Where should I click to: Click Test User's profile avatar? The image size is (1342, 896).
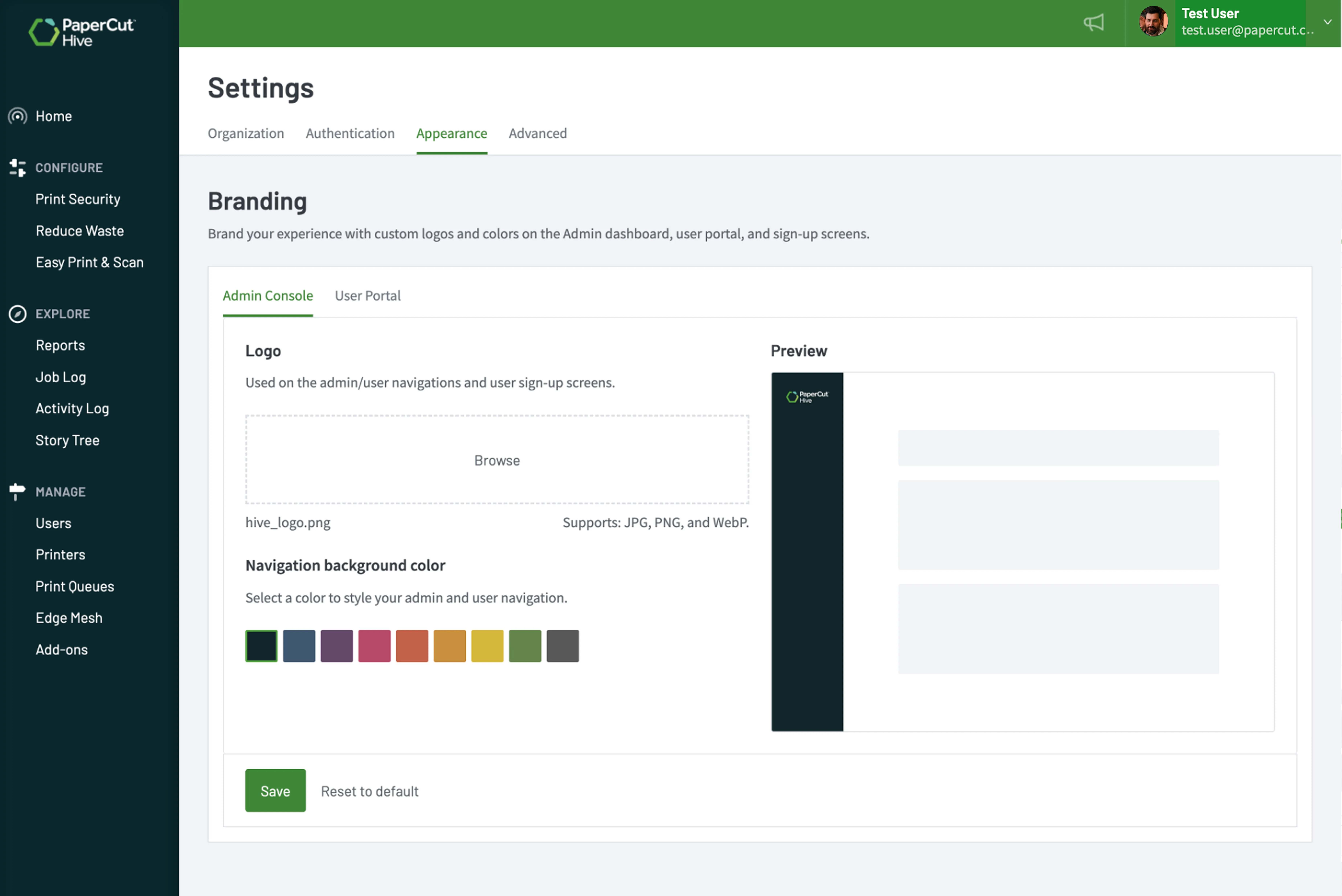tap(1153, 23)
